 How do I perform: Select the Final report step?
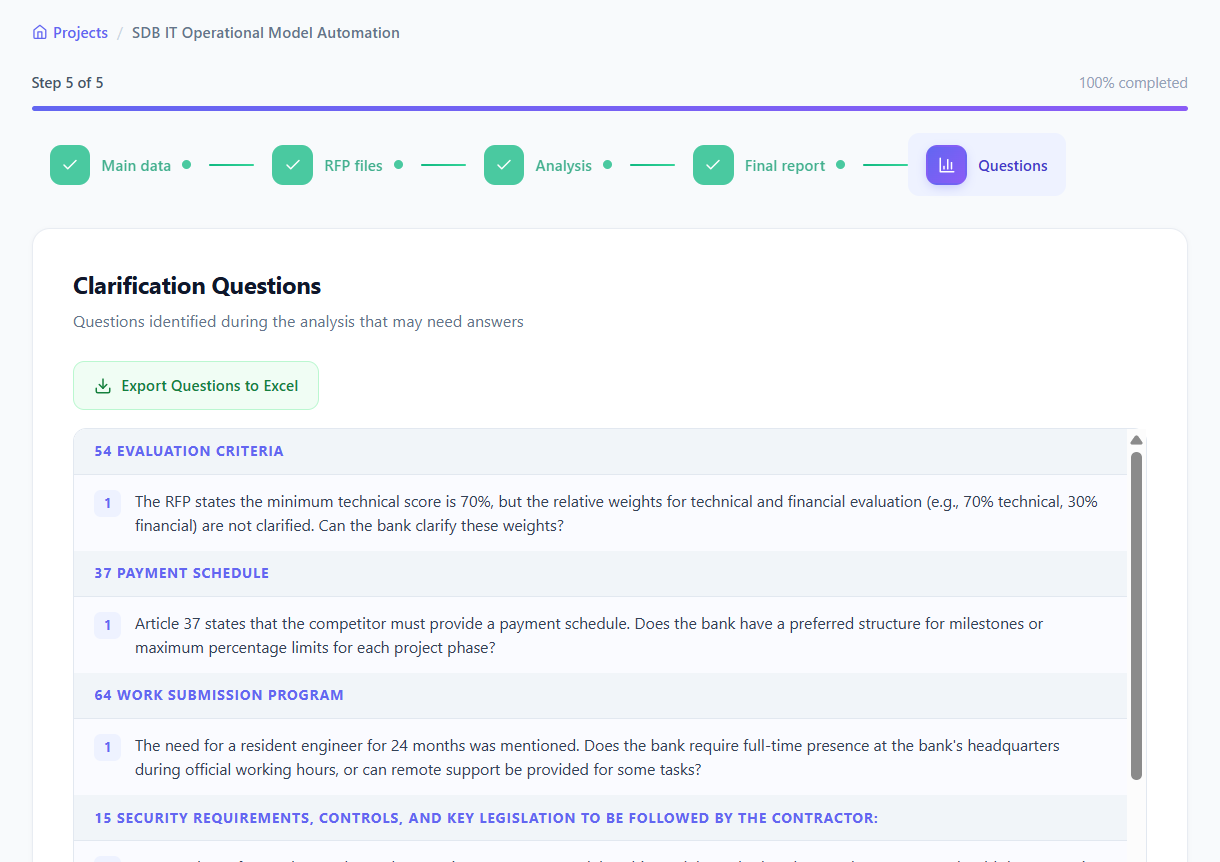point(784,166)
